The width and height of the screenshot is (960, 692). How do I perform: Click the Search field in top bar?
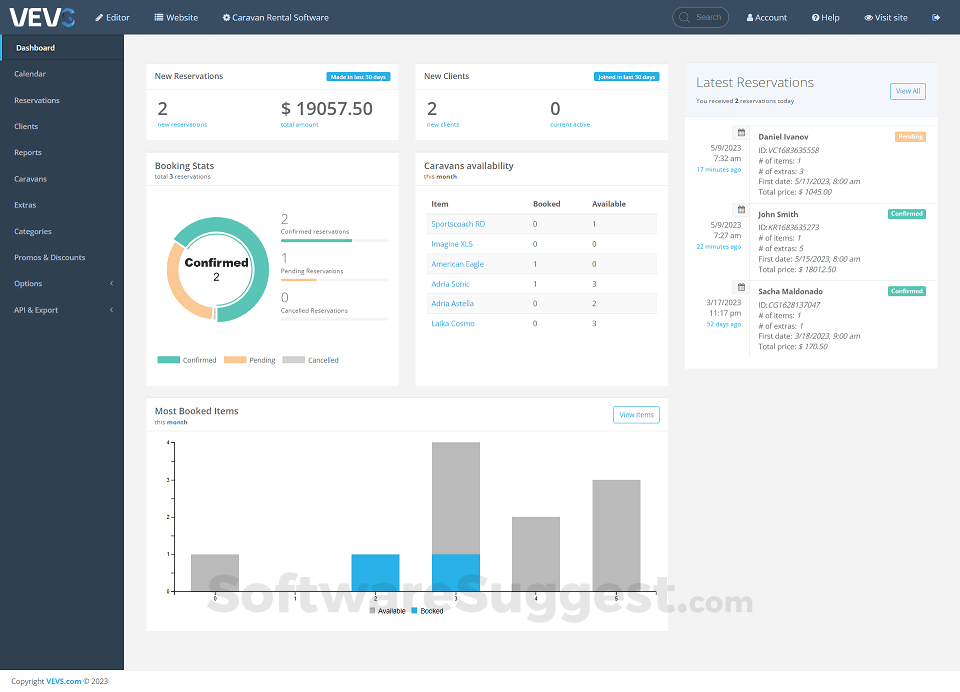click(x=700, y=17)
